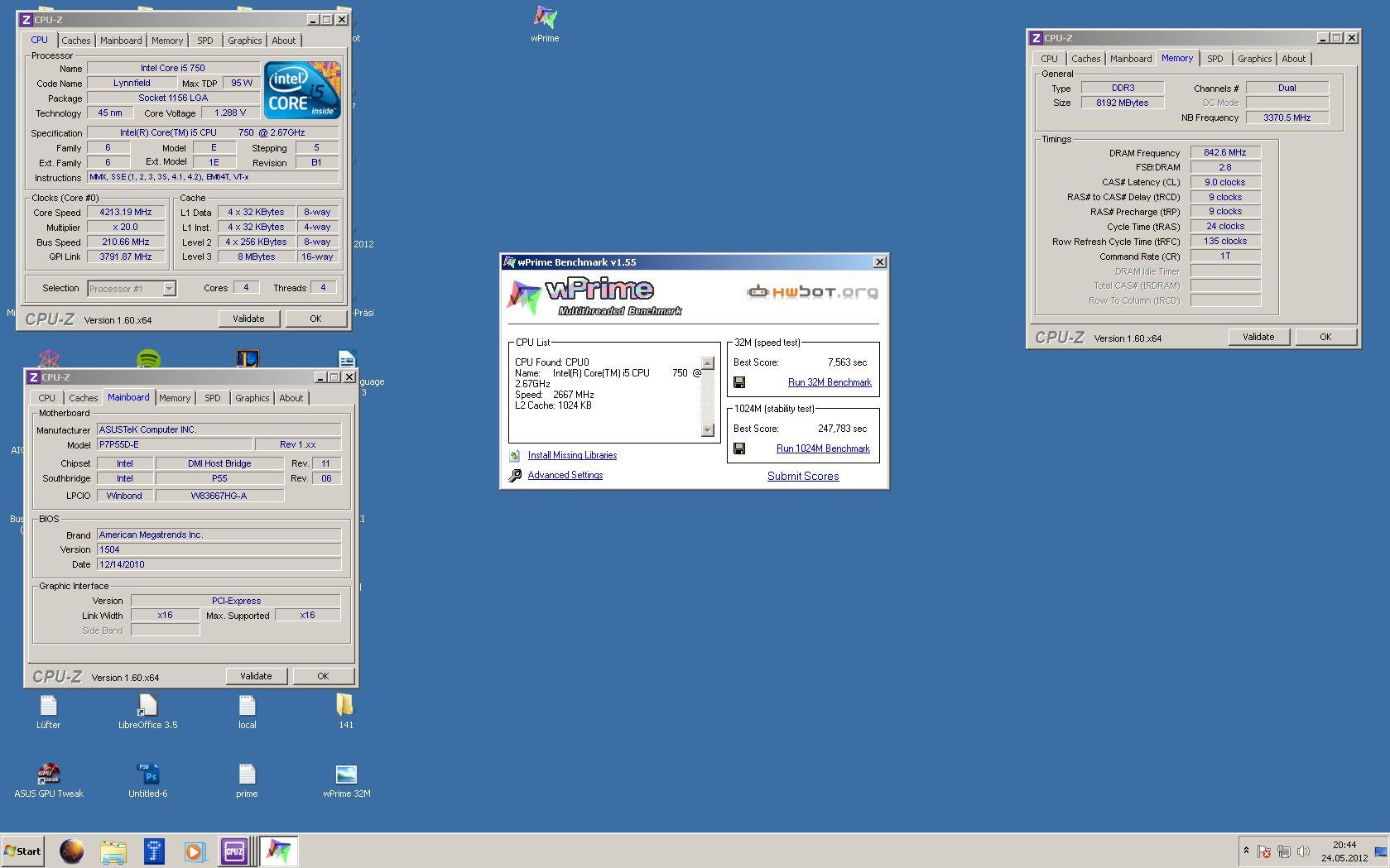Click the DRAM Frequency value field
The image size is (1390, 868).
tap(1225, 152)
